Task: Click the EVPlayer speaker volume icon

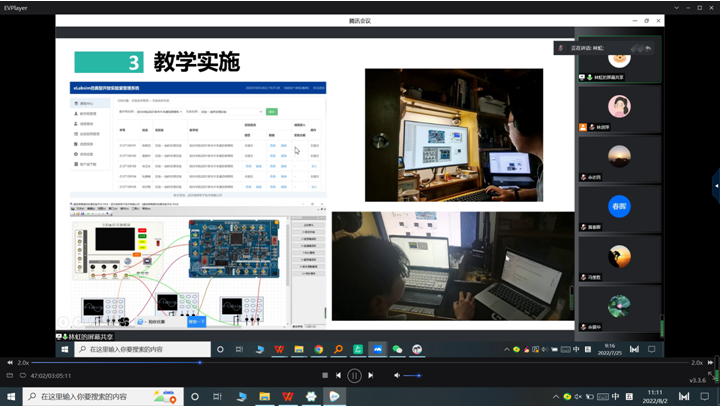Action: (397, 375)
